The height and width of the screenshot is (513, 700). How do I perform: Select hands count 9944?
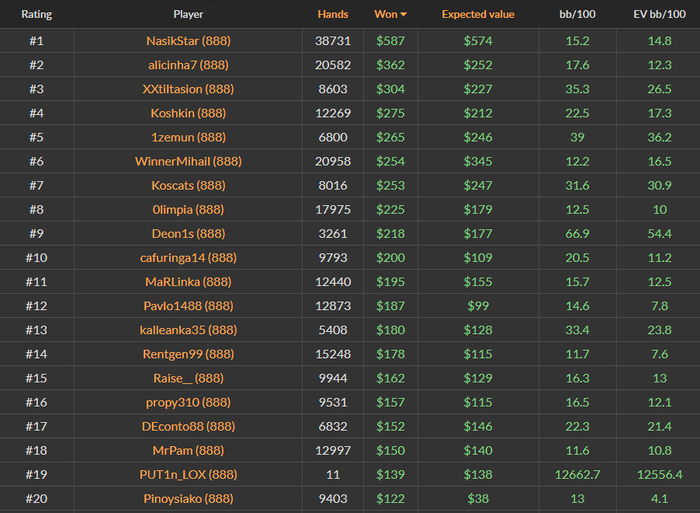[x=333, y=379]
